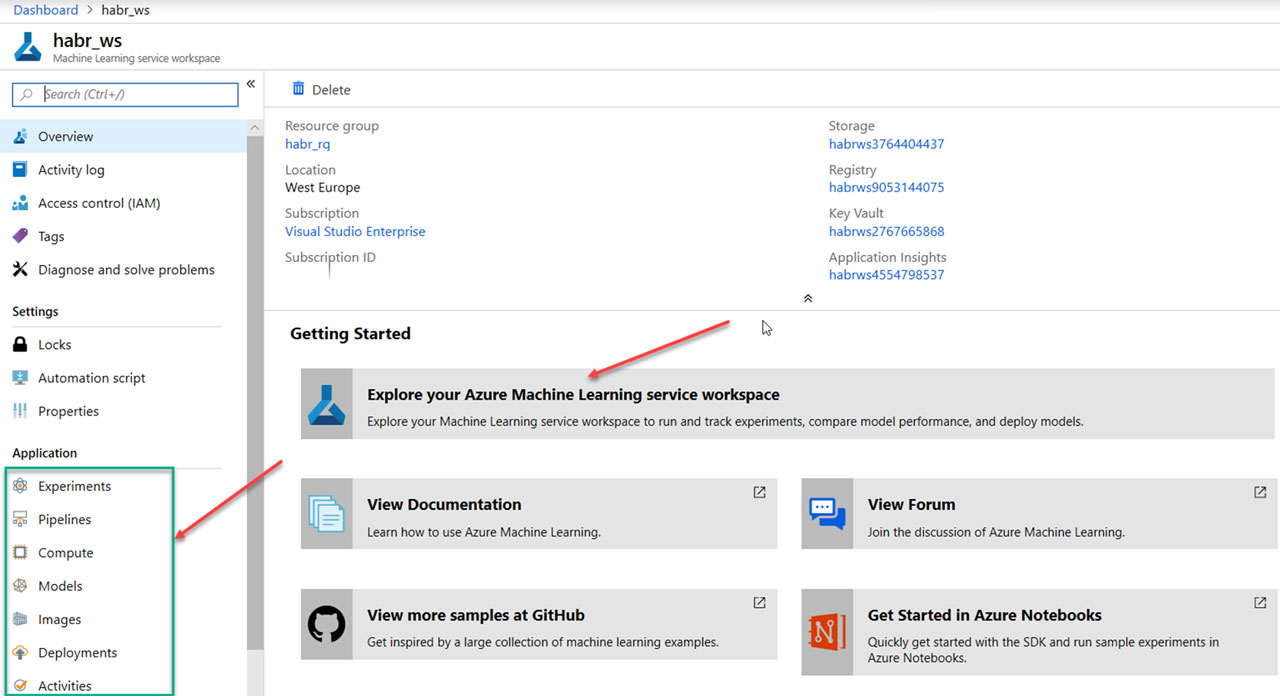
Task: Open Compute from the Application sidebar
Action: pyautogui.click(x=20, y=552)
